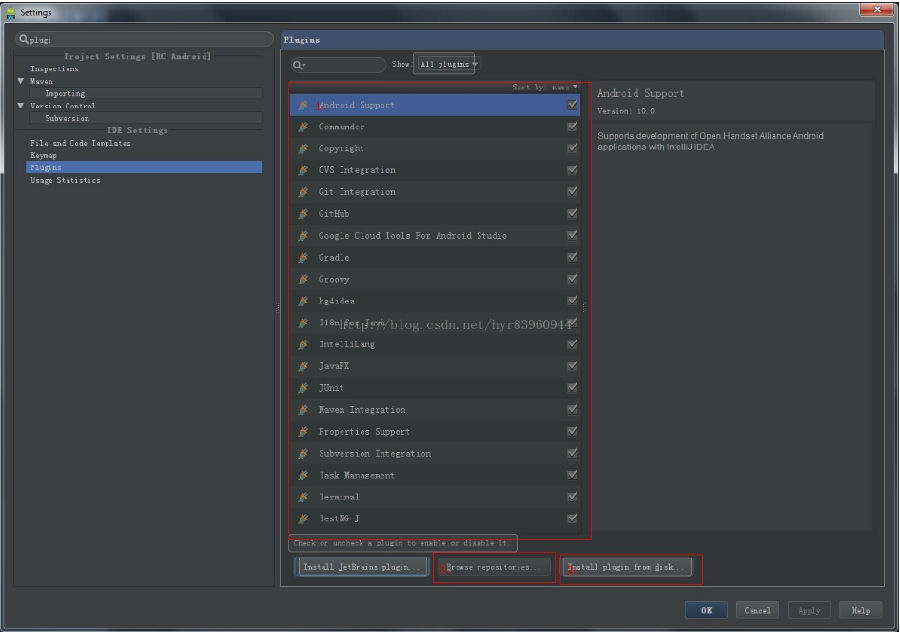Confirm settings with the OK button
The image size is (900, 632).
(707, 610)
